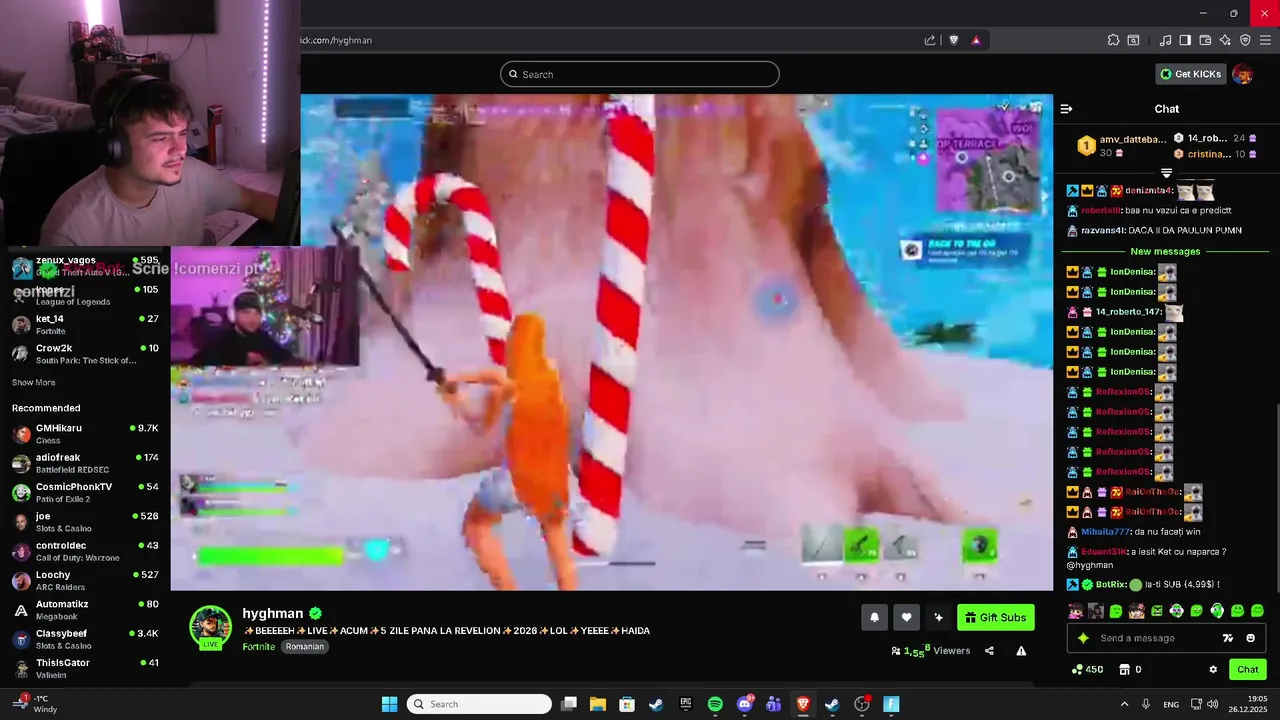Show hidden system tray icons
This screenshot has height=720, width=1280.
coord(1124,704)
